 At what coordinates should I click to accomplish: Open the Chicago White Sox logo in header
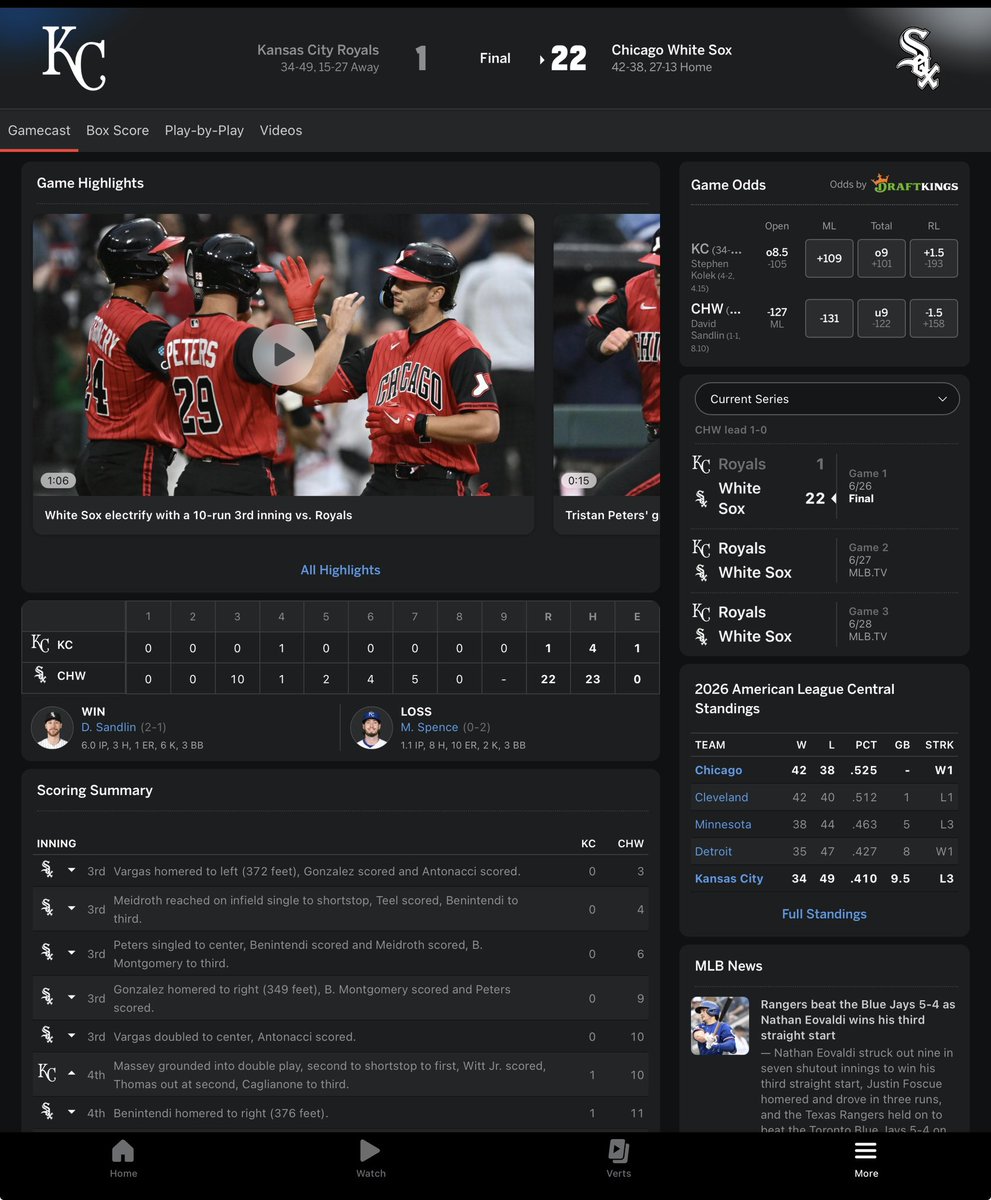pyautogui.click(x=918, y=58)
